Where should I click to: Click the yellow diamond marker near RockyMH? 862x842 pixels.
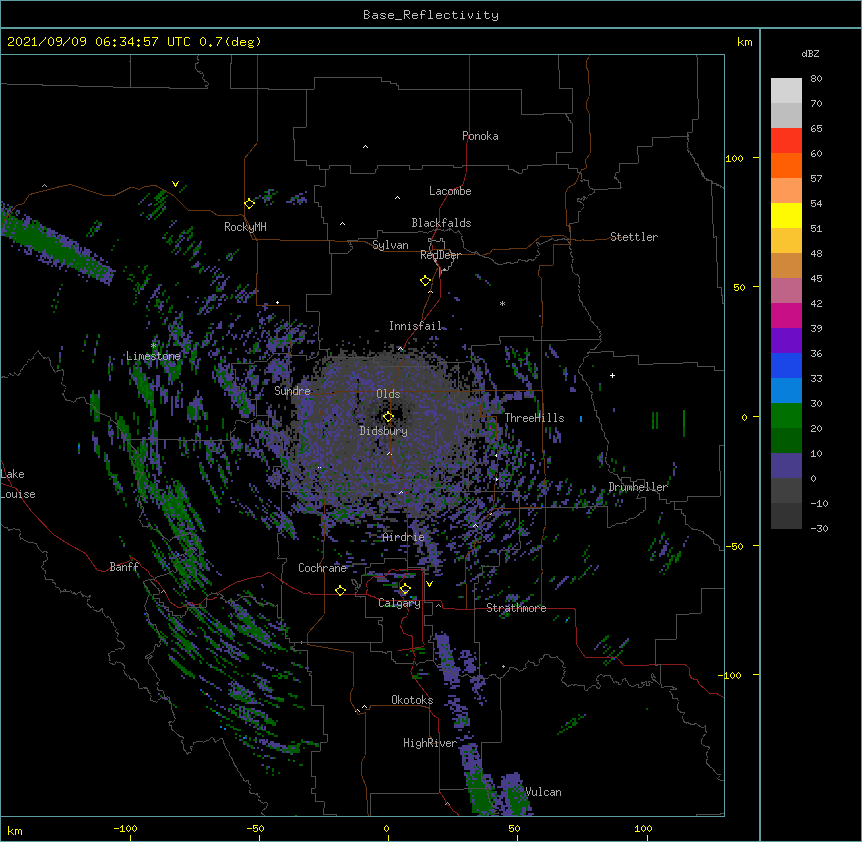click(x=249, y=203)
